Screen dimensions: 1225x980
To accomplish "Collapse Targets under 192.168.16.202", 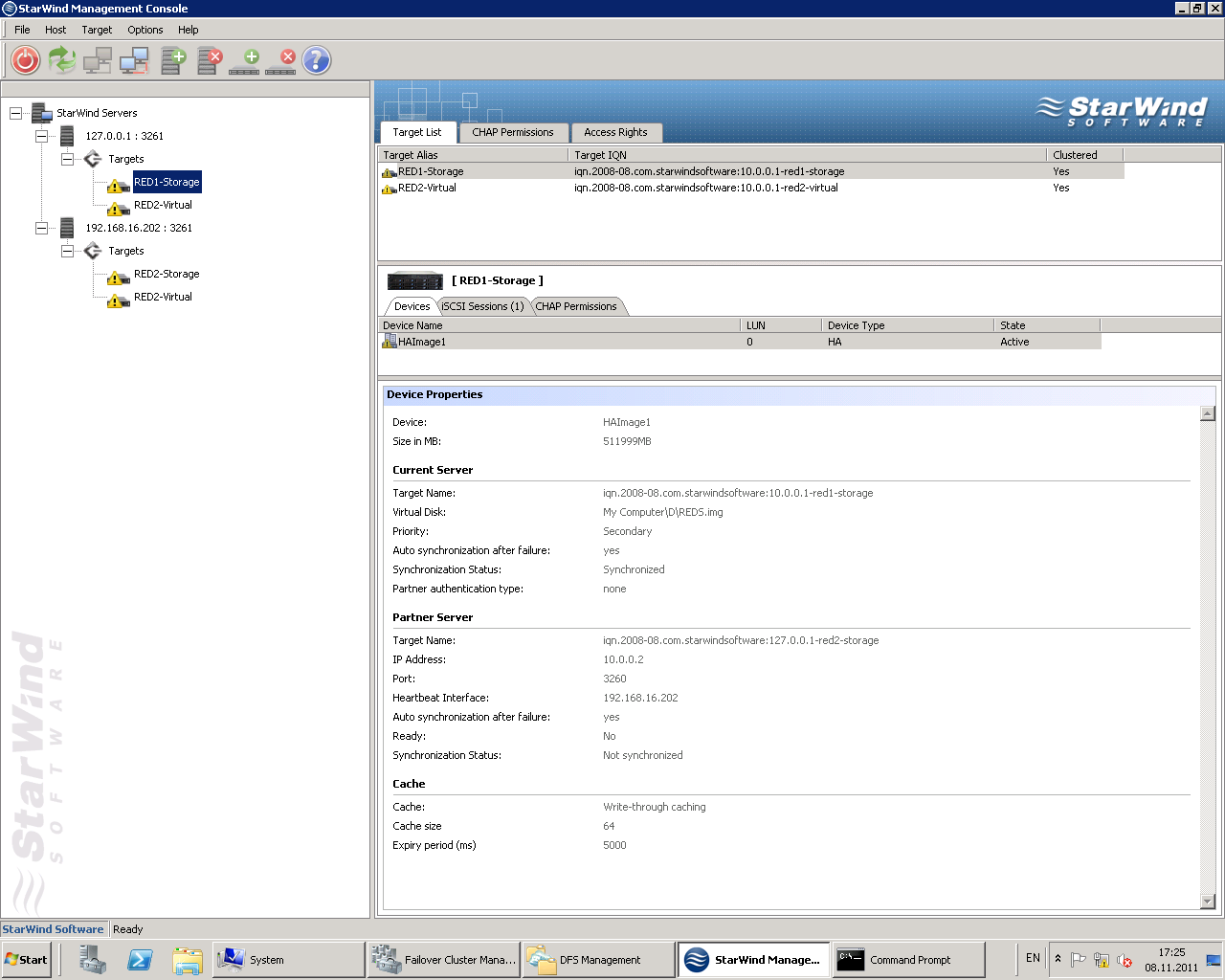I will 67,251.
